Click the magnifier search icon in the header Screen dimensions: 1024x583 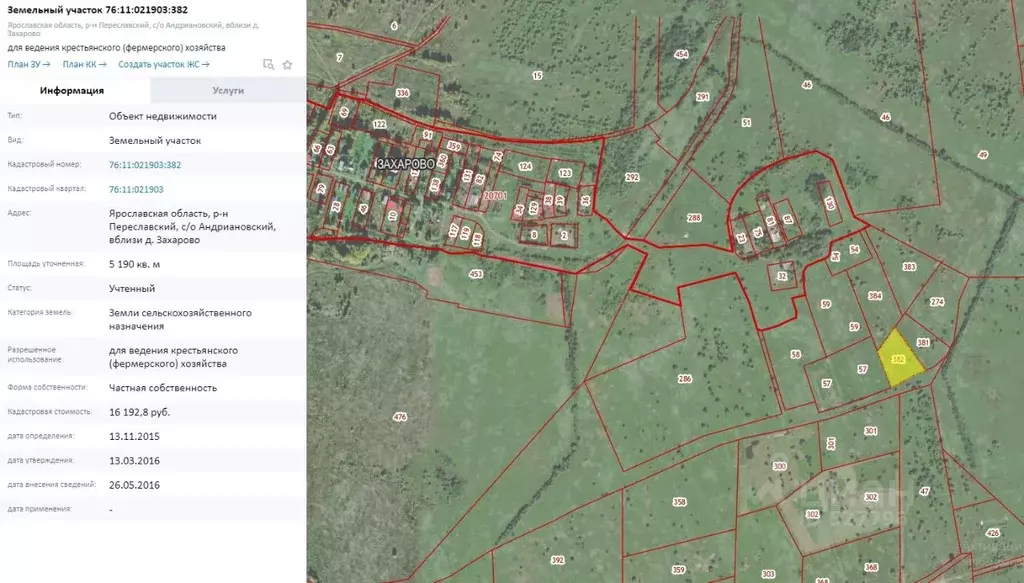(x=268, y=64)
